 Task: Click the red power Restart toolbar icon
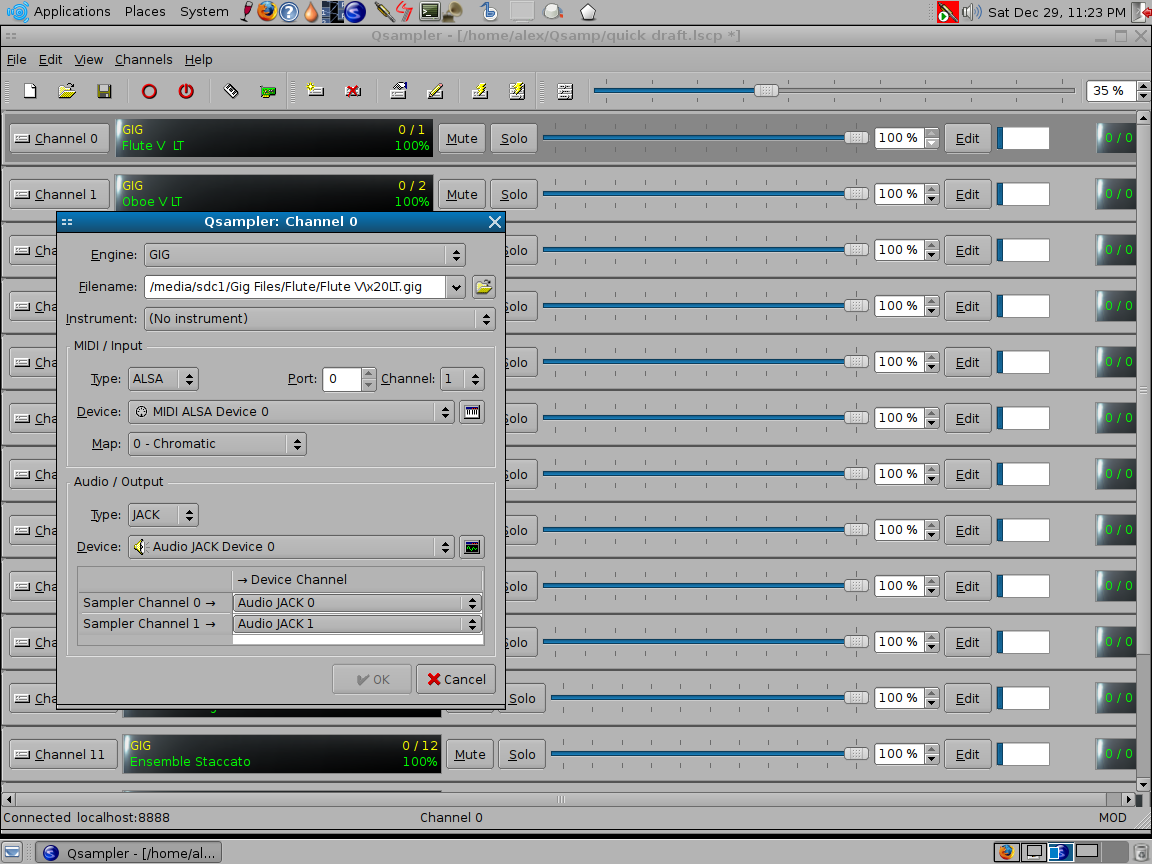pyautogui.click(x=186, y=91)
